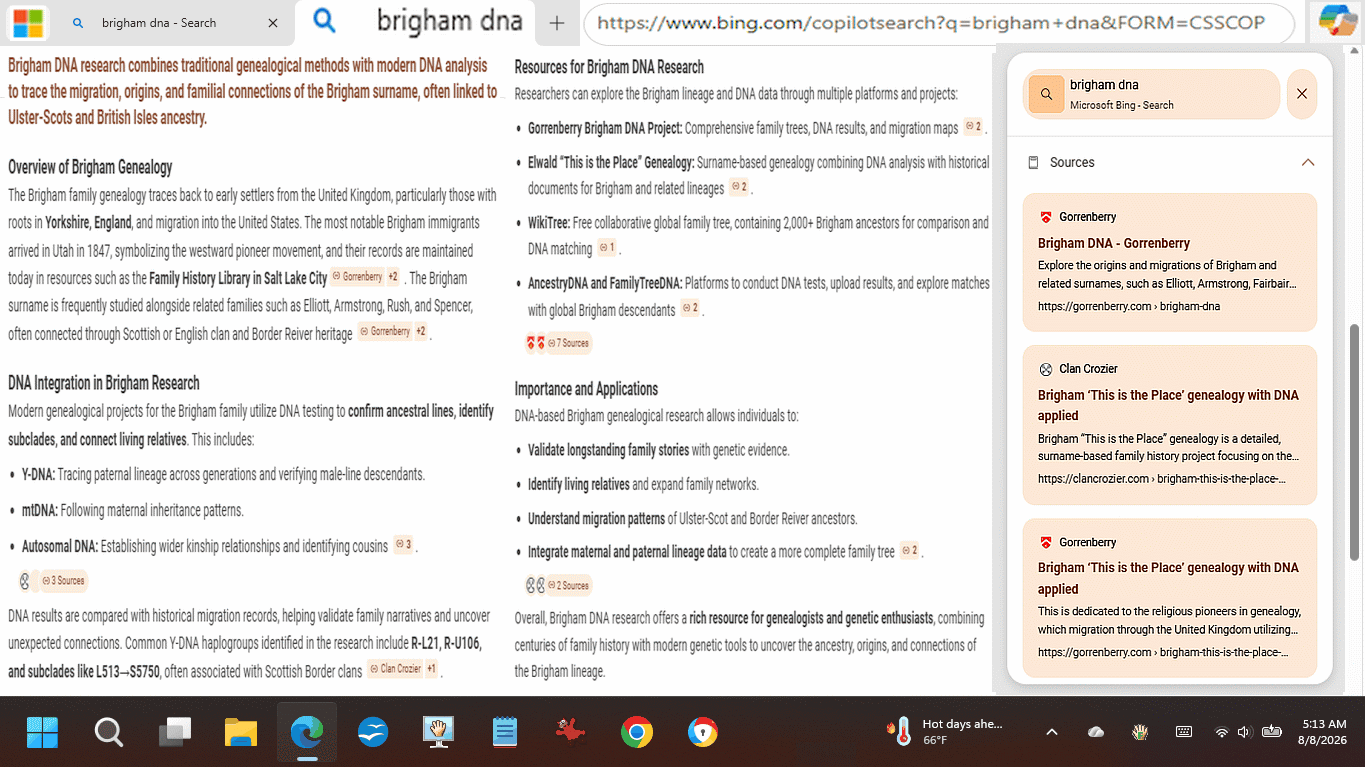Click the Microsoft Edge taskbar icon
Screen dimensions: 1365x767
[307, 733]
